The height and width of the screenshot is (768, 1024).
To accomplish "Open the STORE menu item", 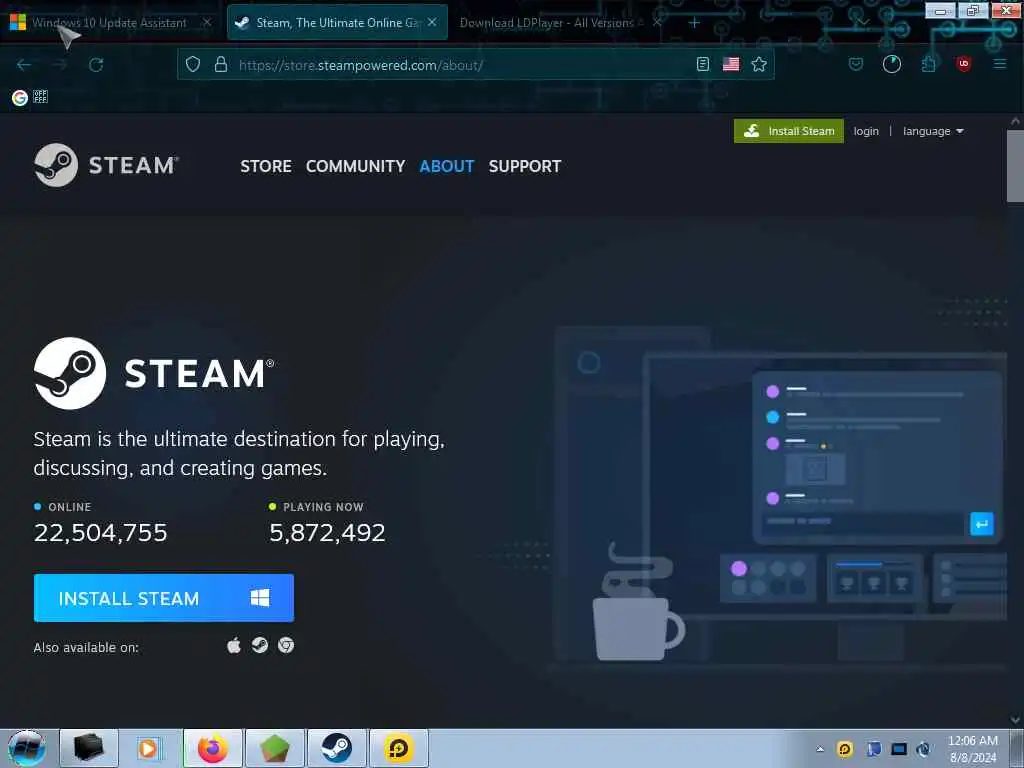I will click(x=266, y=167).
